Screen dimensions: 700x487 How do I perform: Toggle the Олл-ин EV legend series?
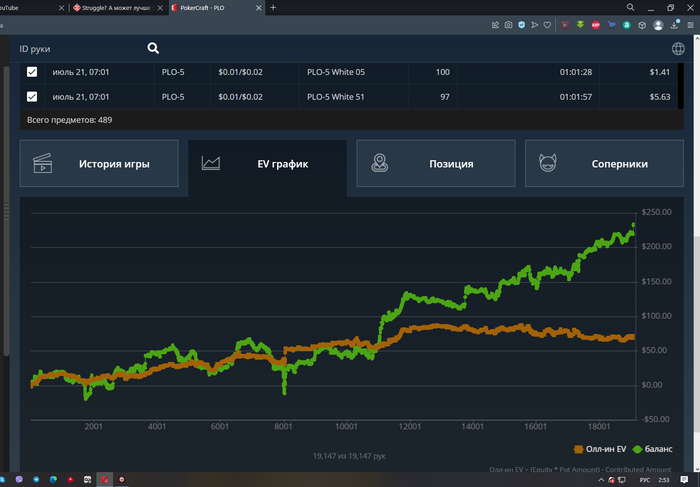(x=600, y=449)
